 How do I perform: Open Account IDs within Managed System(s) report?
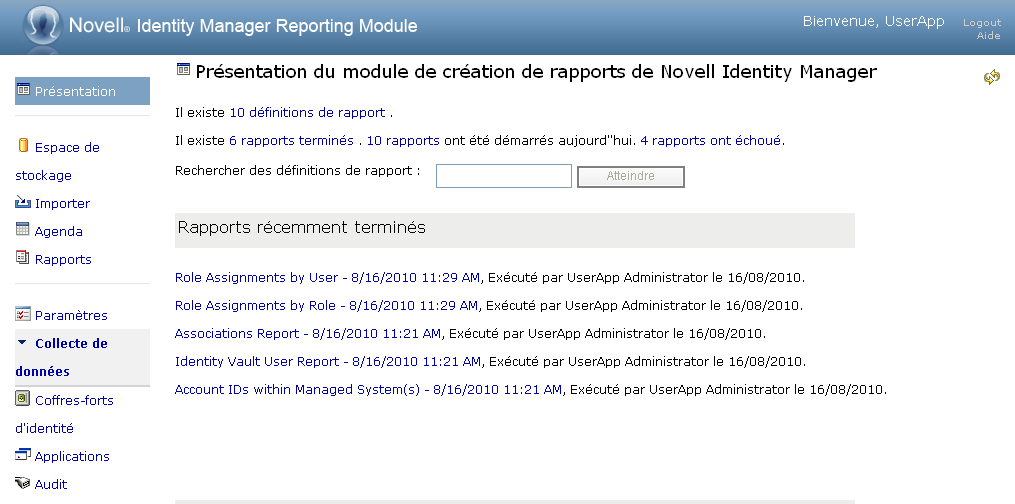(x=368, y=389)
